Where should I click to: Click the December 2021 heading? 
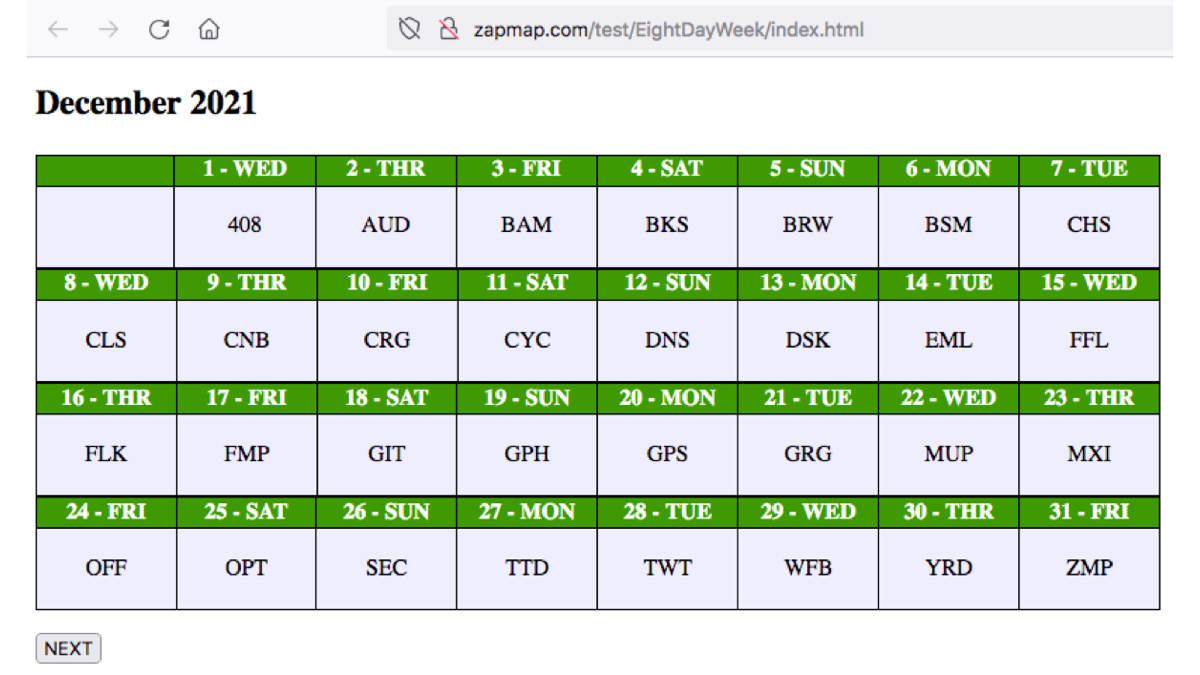[x=146, y=103]
